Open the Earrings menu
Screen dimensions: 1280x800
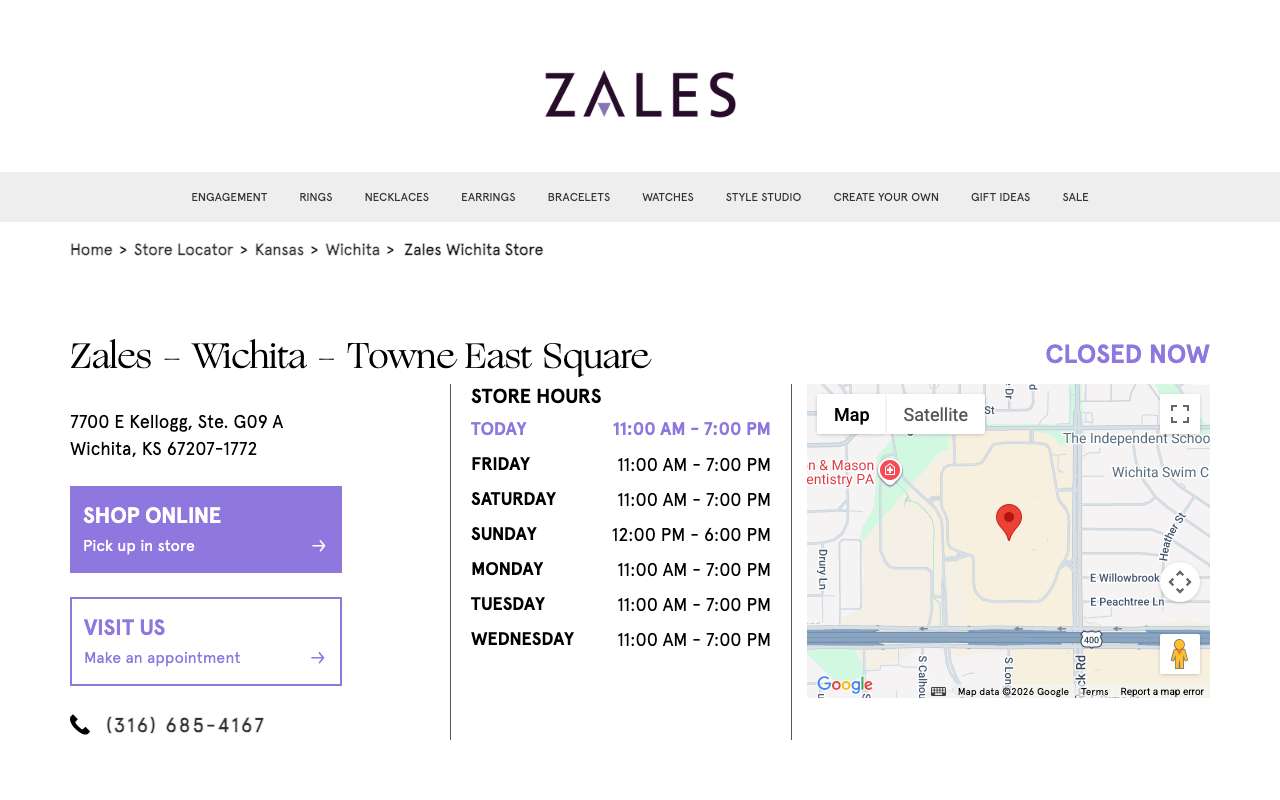(x=488, y=197)
